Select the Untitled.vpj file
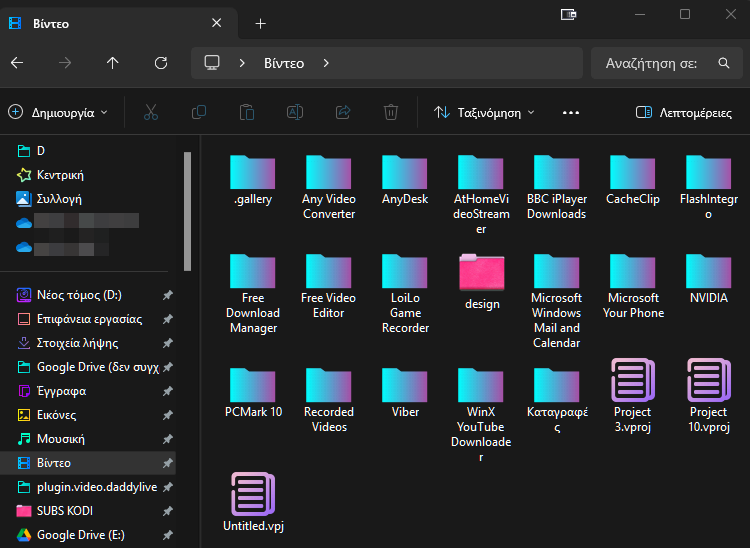 click(253, 502)
